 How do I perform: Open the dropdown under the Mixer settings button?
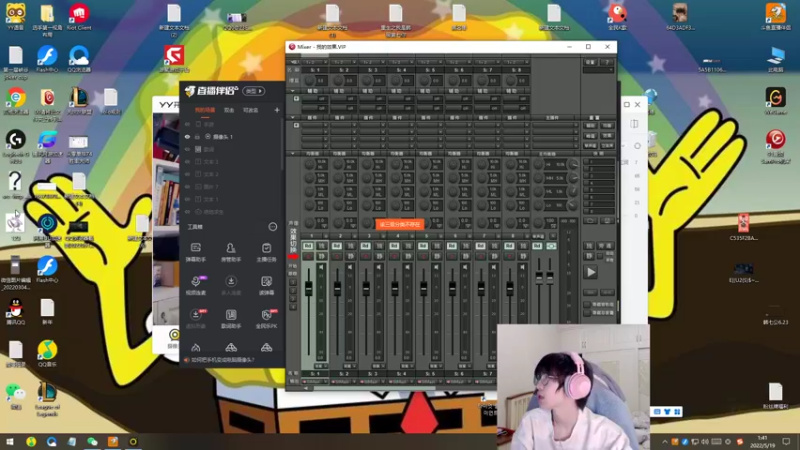598,70
